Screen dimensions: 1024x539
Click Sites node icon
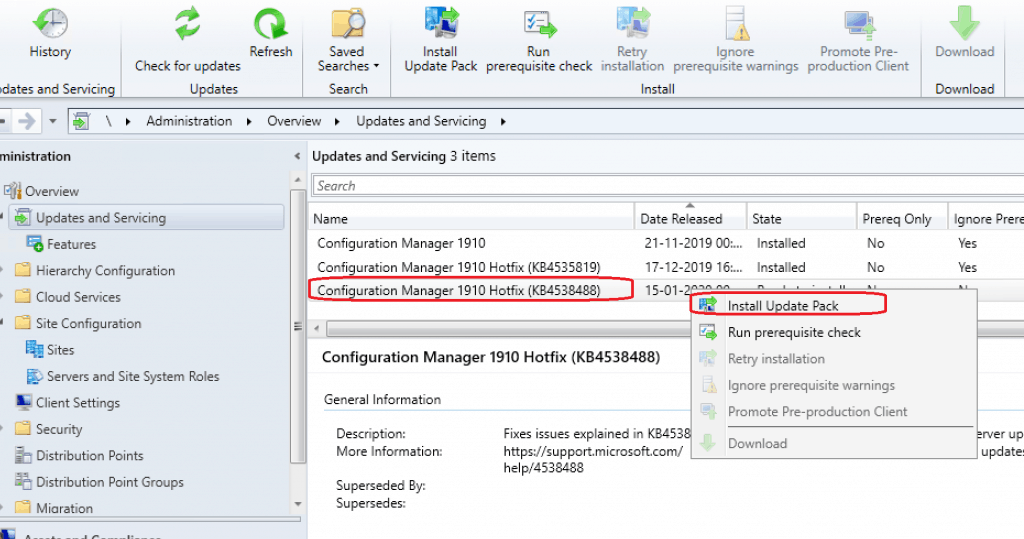pos(35,350)
